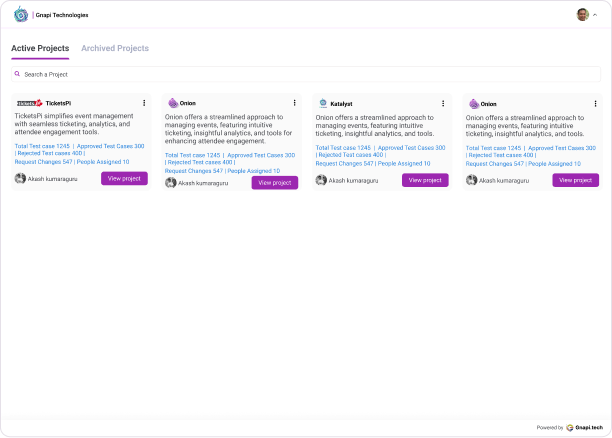
Task: Open kebab menu on Onion card mentioning attendee engagement
Action: click(x=294, y=103)
